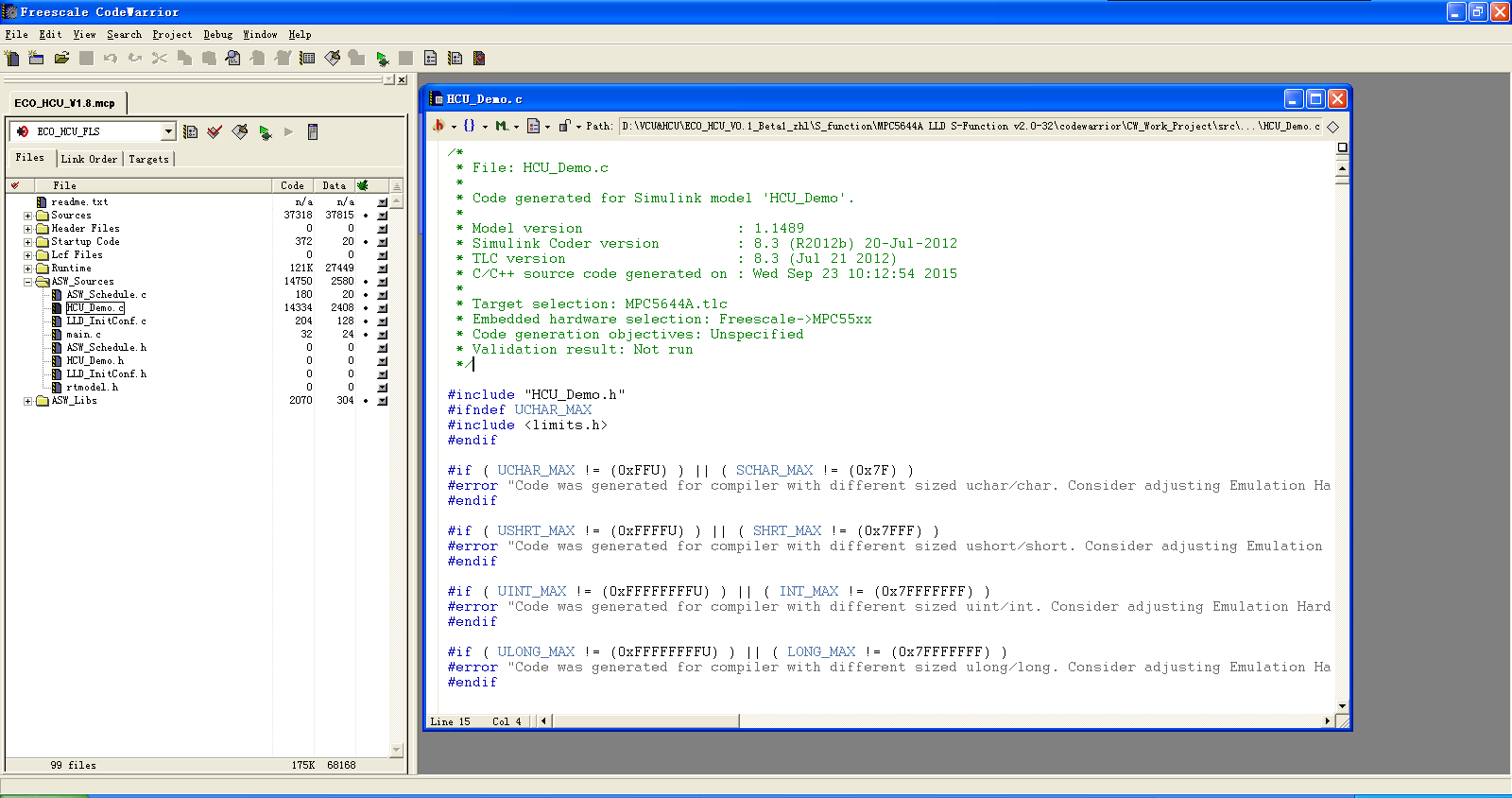Screen dimensions: 1512x798
Task: Click the interfaces 'h' icon in editor toolbar
Action: click(x=438, y=126)
